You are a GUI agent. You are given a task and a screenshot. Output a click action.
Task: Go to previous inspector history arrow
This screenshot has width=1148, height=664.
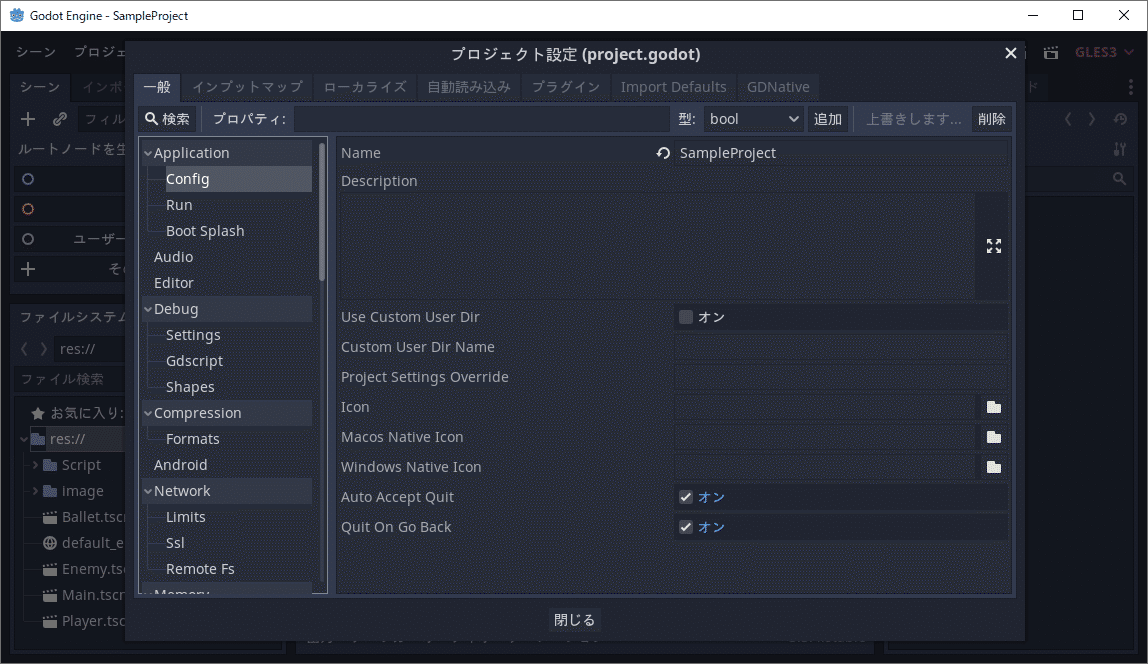(1068, 119)
